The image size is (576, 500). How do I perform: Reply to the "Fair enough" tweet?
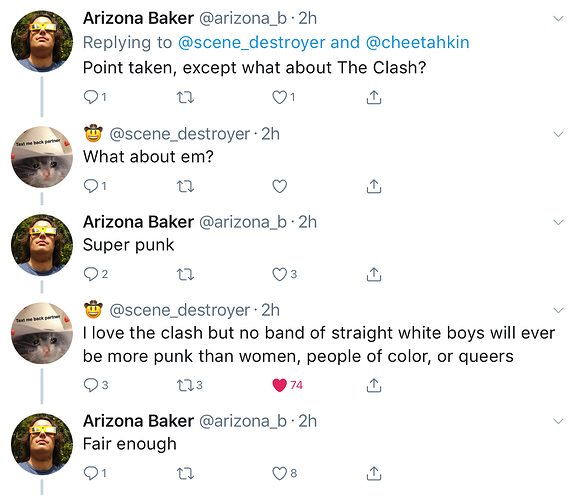tap(91, 473)
